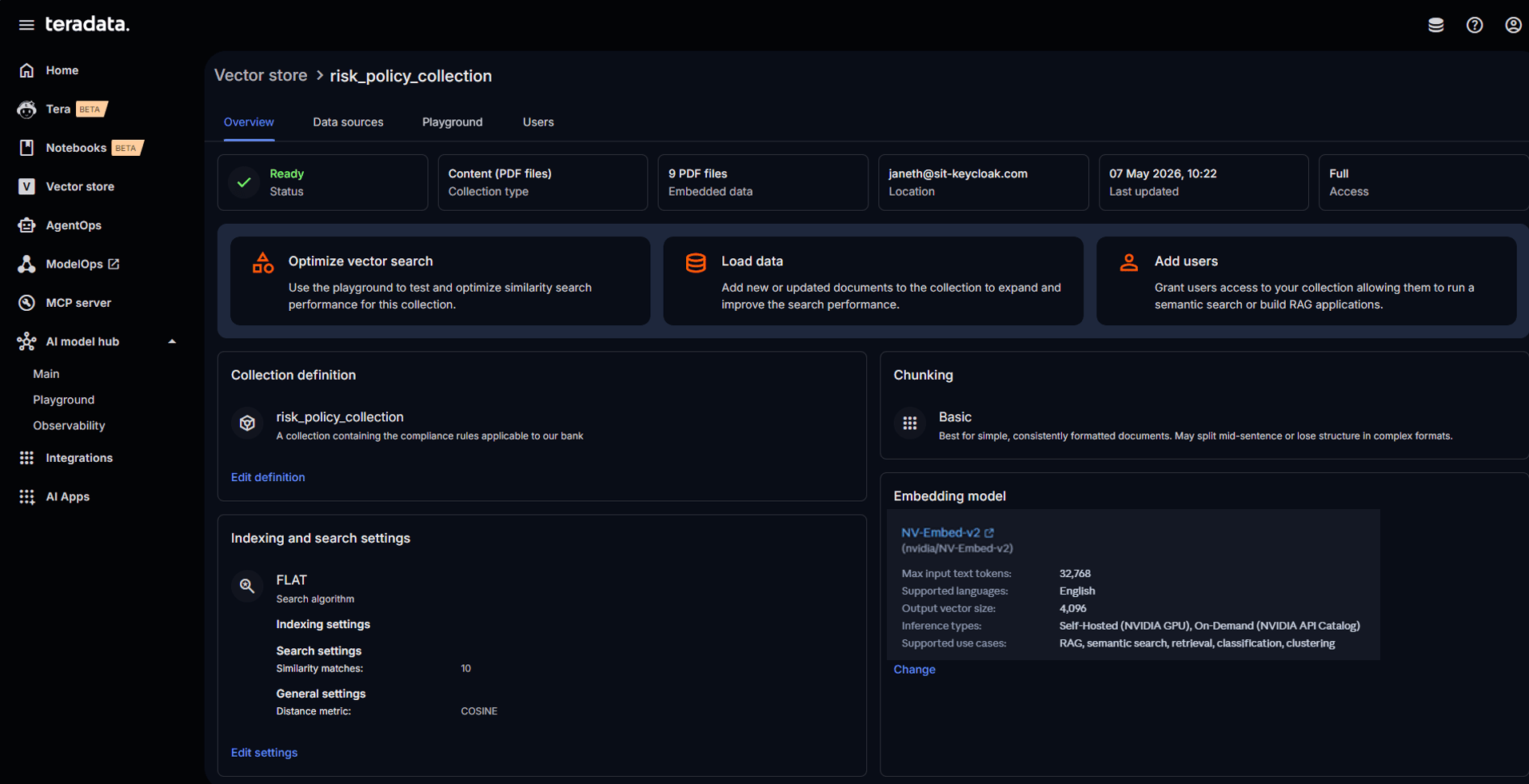Click the Optimize vector search icon
Image resolution: width=1529 pixels, height=784 pixels.
tap(262, 263)
